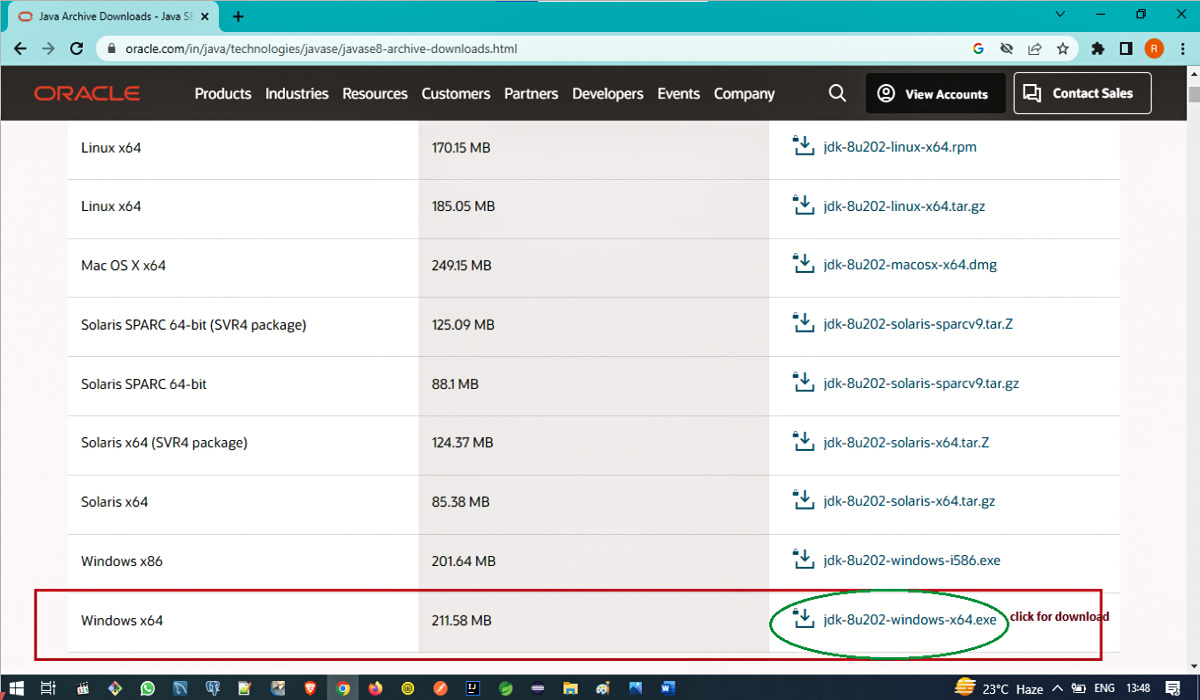This screenshot has width=1200, height=700.
Task: Bookmark this page with the star icon
Action: pos(1062,48)
